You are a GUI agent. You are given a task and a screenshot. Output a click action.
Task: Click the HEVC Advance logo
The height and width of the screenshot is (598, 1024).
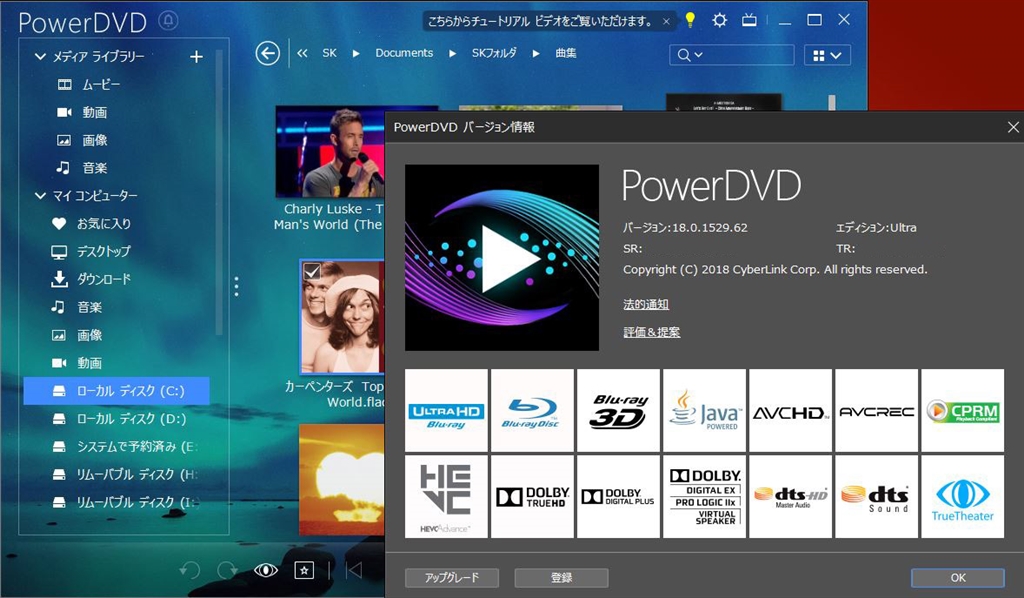tap(446, 497)
